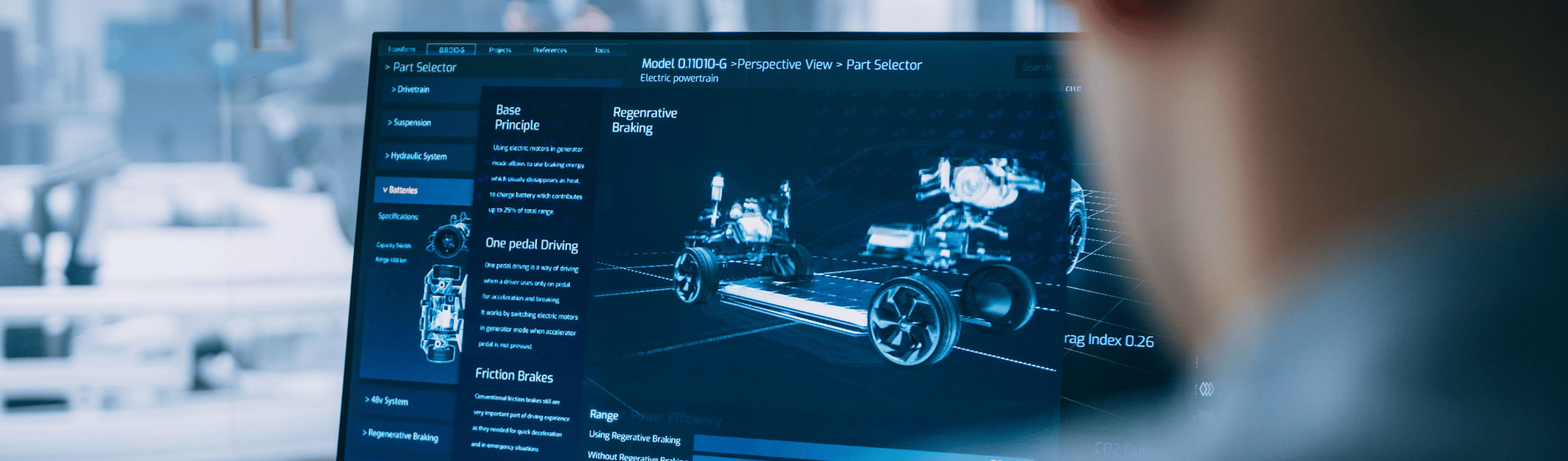Expand the Regenerative Braking sidebar section
This screenshot has width=1568, height=461.
pos(405,436)
